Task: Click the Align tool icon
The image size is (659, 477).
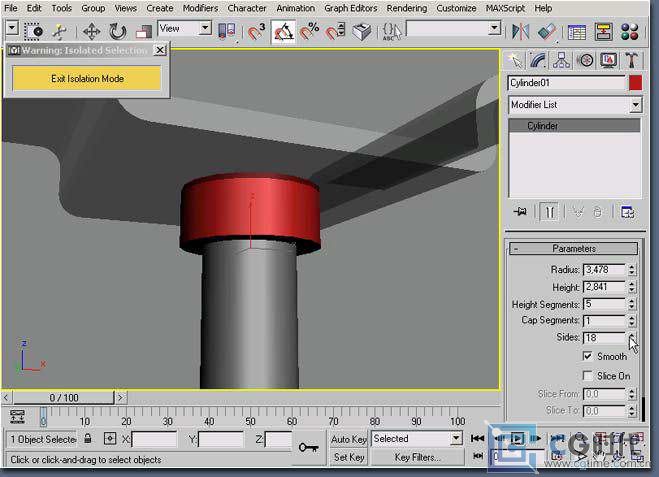Action: coord(547,32)
